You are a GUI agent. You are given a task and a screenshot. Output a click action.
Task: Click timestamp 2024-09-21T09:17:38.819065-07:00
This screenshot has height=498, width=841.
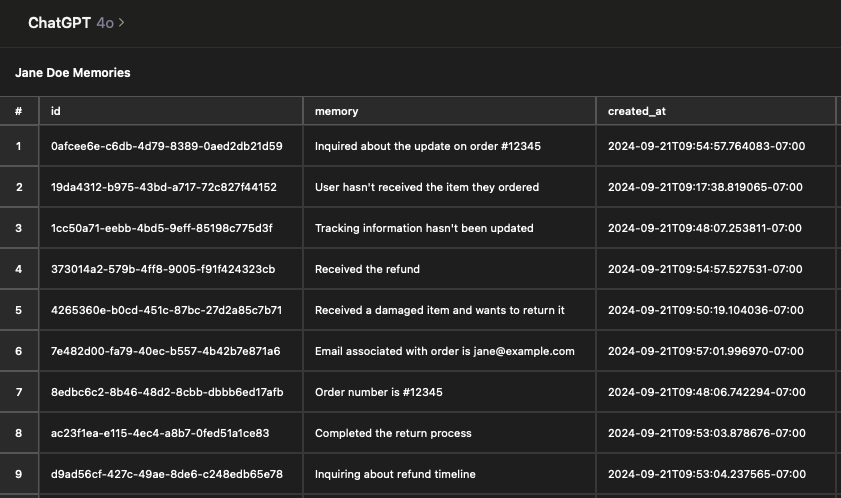click(x=705, y=187)
